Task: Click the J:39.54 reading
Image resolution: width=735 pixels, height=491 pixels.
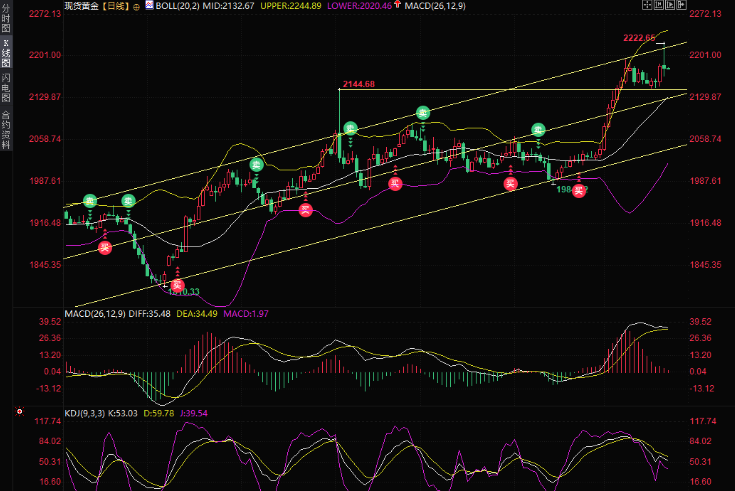Action: click(x=194, y=413)
